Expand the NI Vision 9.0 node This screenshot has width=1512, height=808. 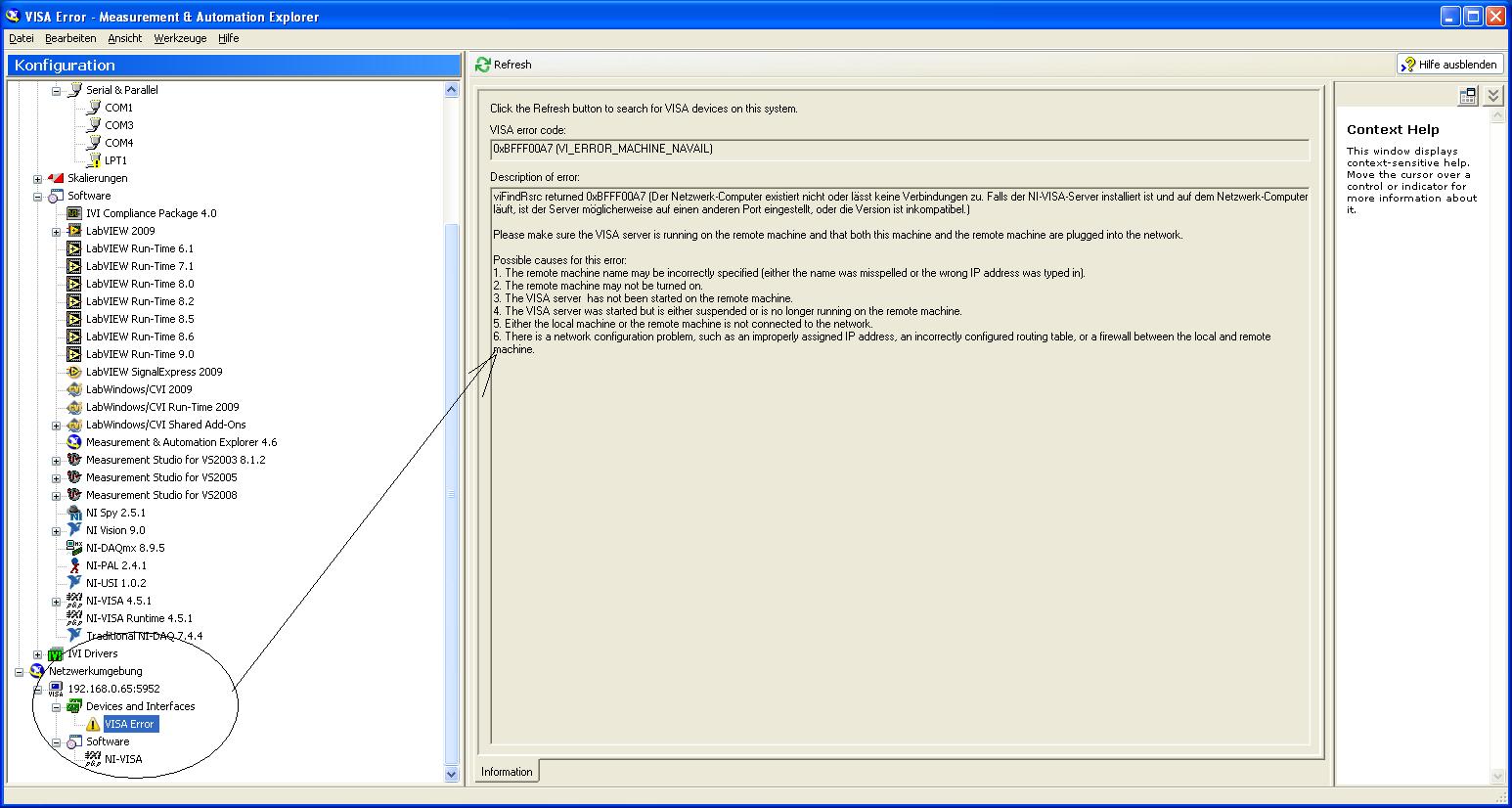(56, 531)
